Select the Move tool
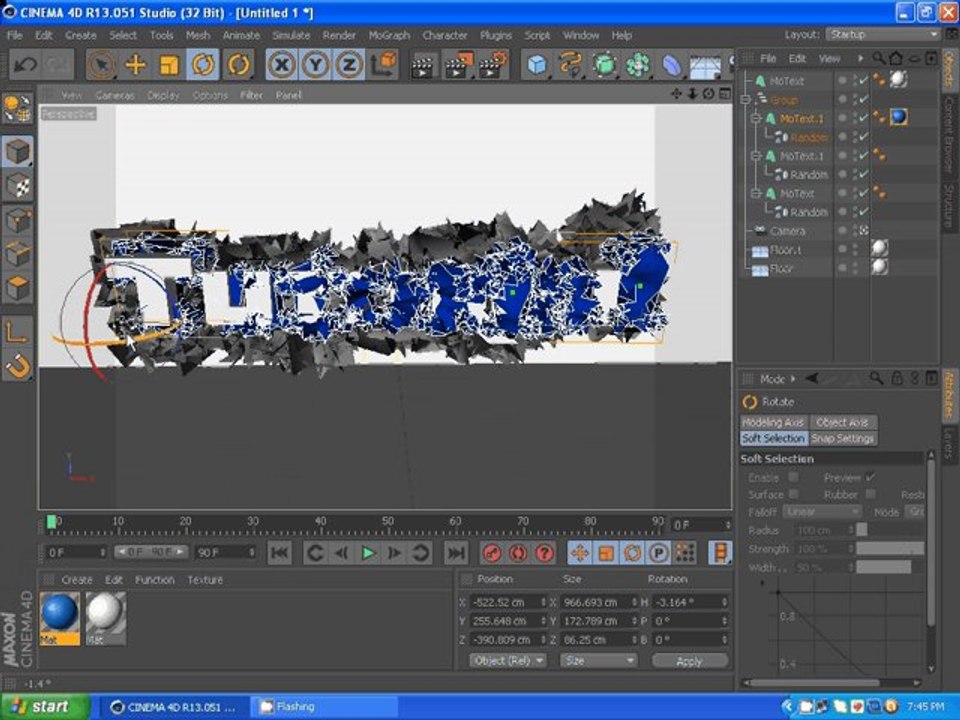Screen dimensions: 960x720 coord(135,64)
